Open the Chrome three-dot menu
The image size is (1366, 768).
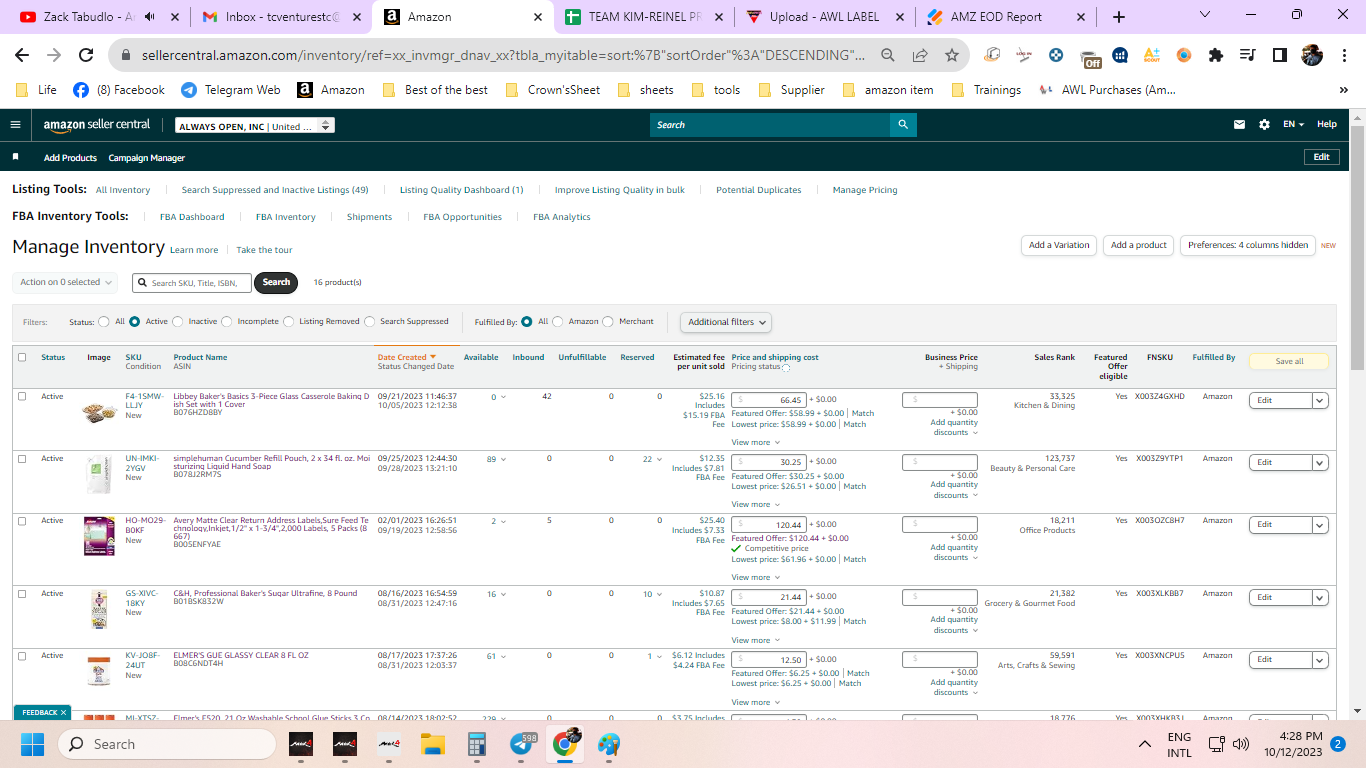pyautogui.click(x=1343, y=55)
